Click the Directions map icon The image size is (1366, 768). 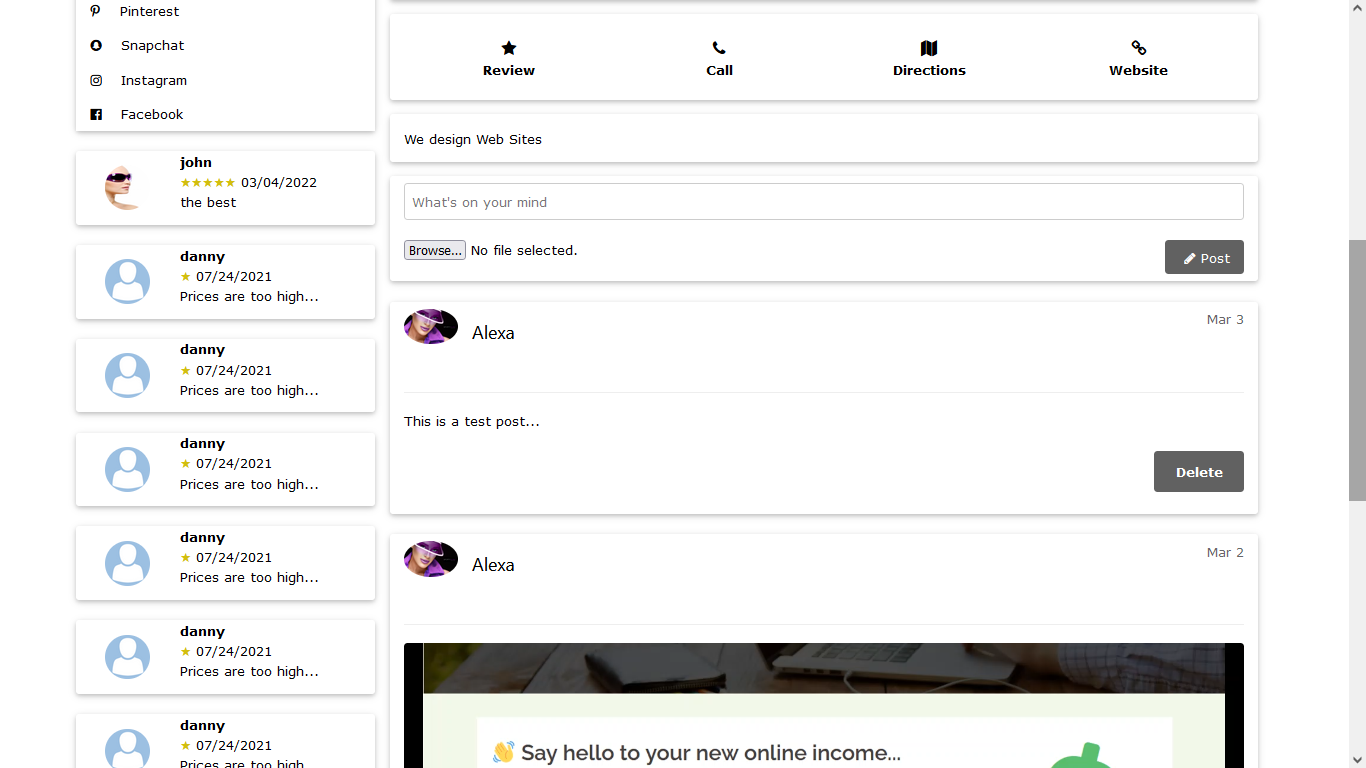[929, 48]
